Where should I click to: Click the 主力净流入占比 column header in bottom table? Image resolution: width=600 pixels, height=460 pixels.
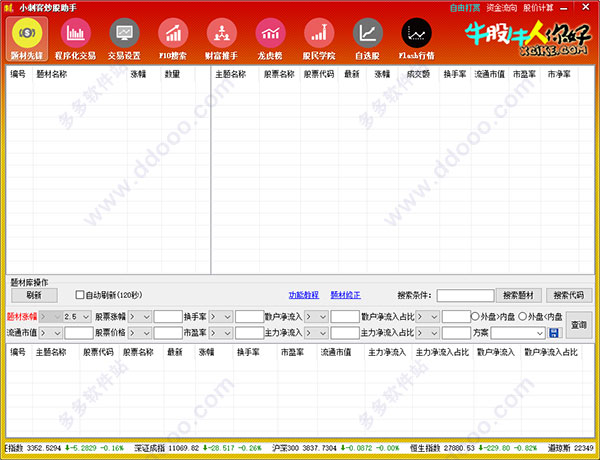tap(442, 352)
